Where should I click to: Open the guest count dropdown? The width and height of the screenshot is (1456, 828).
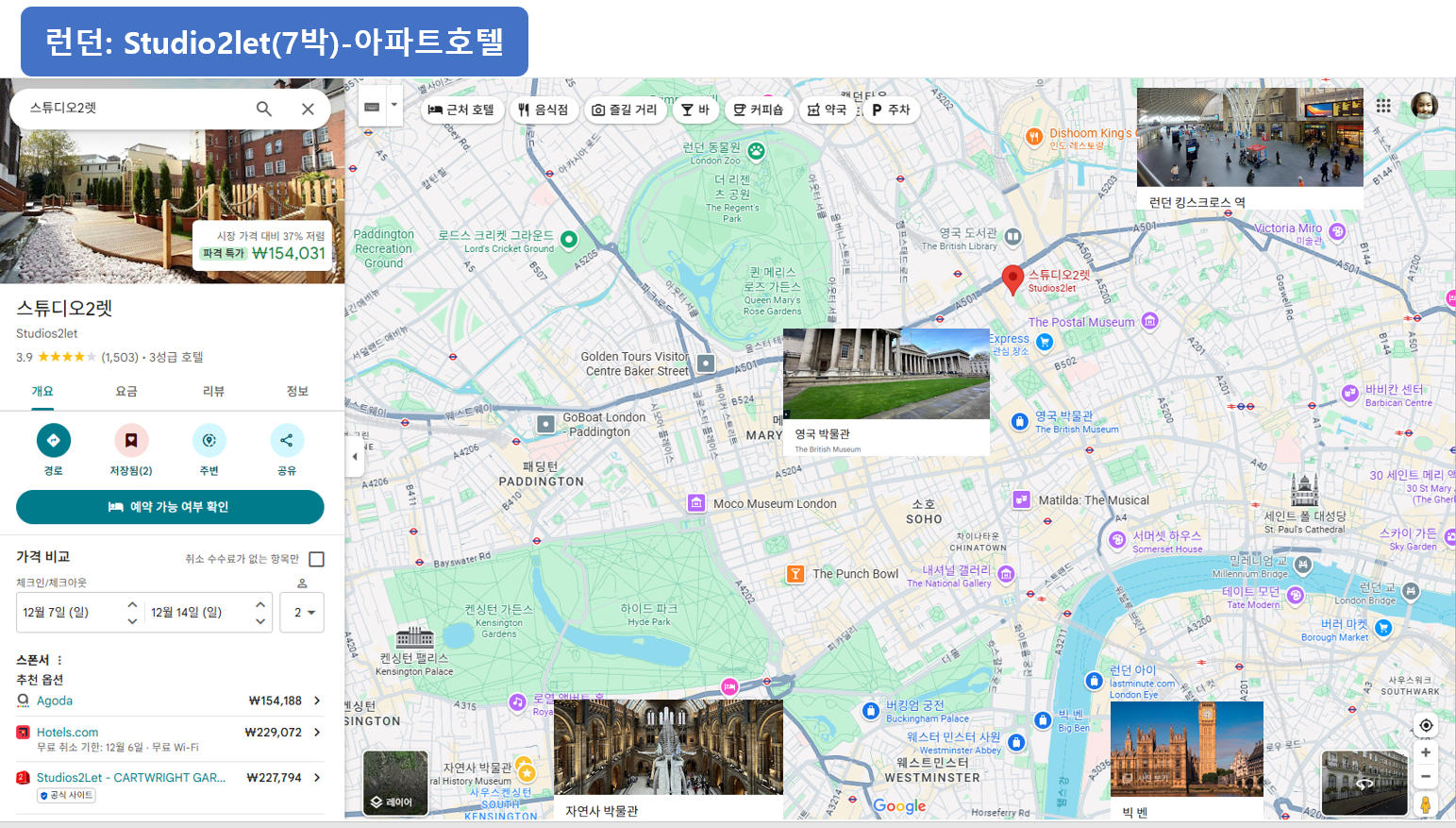(302, 612)
